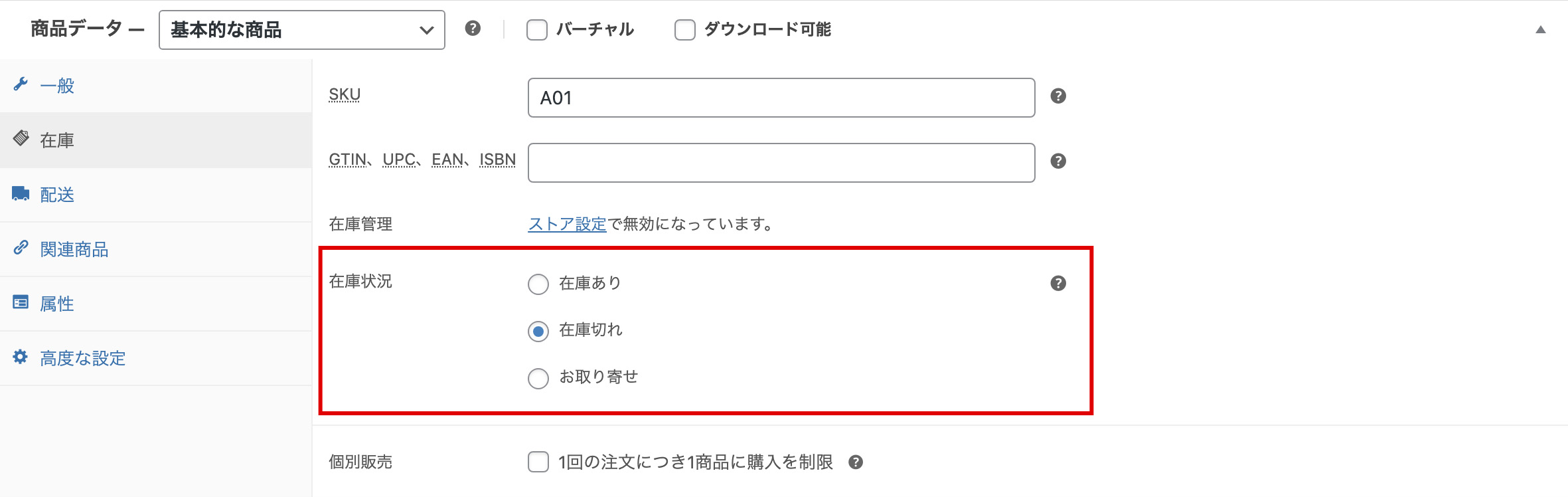
Task: Follow the ストア設定 link
Action: [567, 225]
